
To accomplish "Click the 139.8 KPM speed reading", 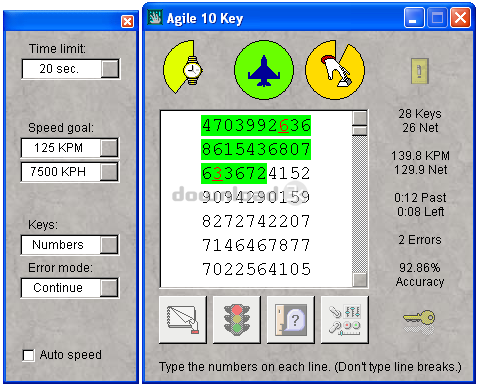I will pos(420,156).
